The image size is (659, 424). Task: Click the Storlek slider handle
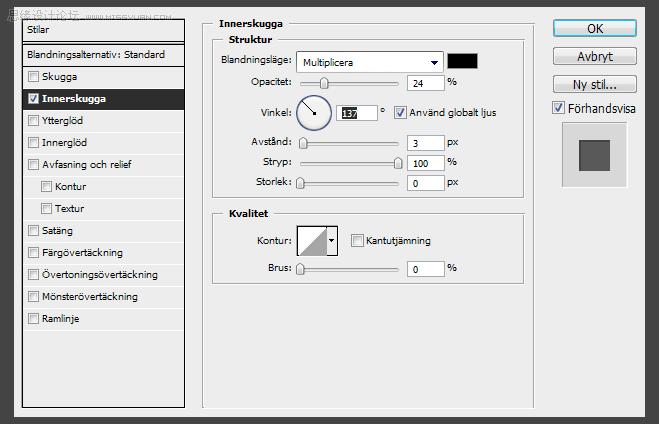tap(300, 183)
